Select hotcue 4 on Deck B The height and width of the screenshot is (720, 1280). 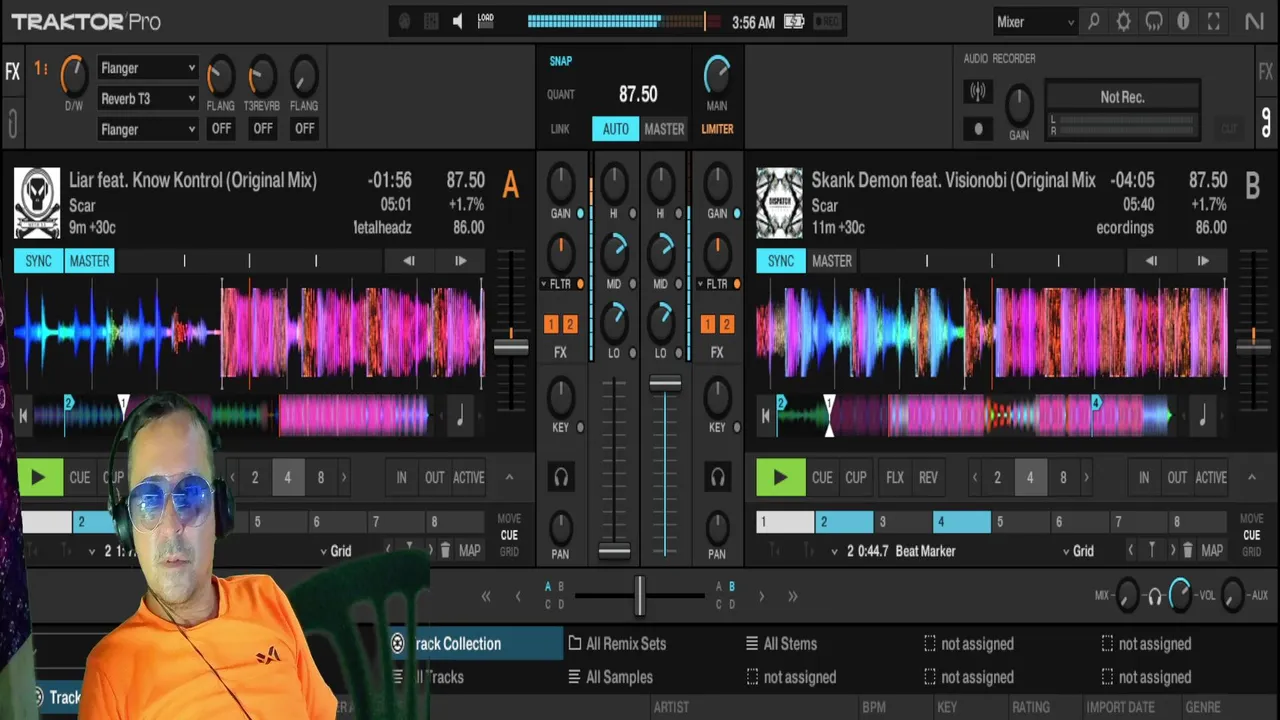(x=961, y=521)
